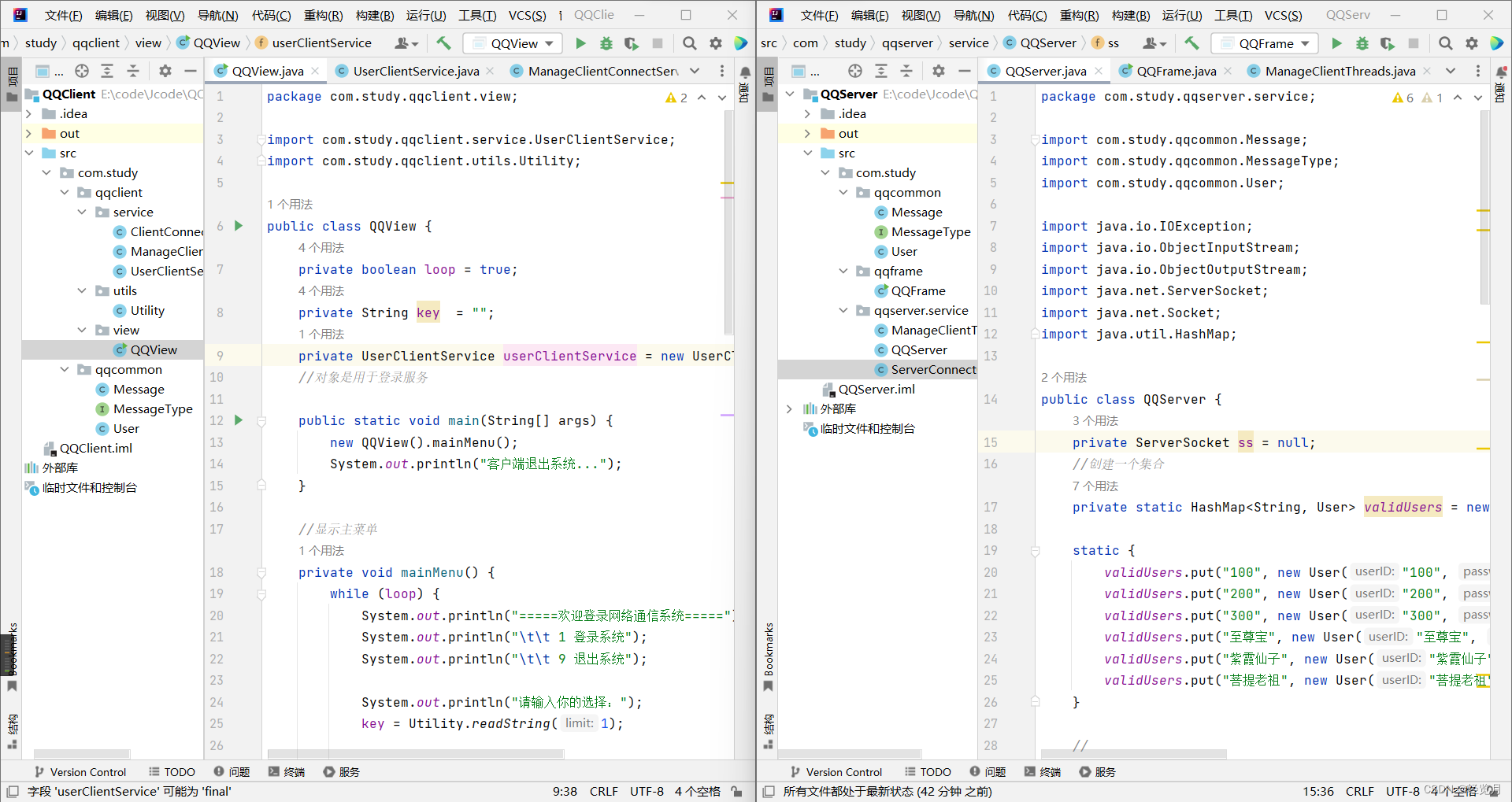Collapse the qqcommon package in QQClient tree

point(65,370)
